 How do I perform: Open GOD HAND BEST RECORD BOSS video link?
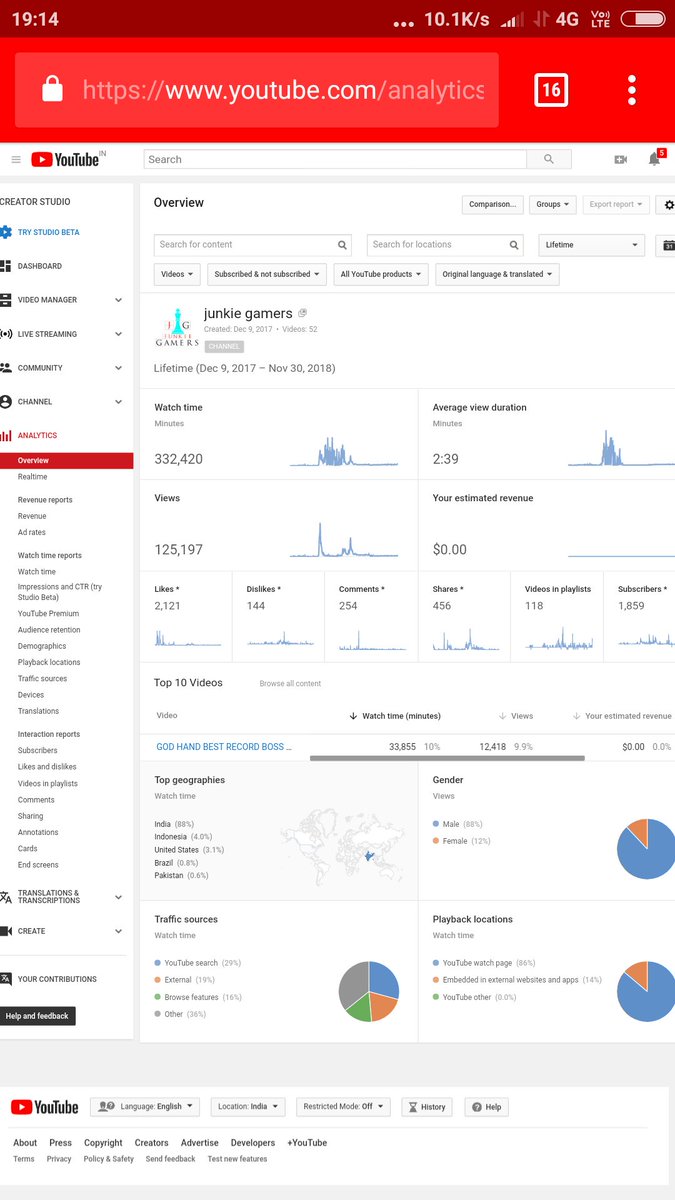point(224,747)
